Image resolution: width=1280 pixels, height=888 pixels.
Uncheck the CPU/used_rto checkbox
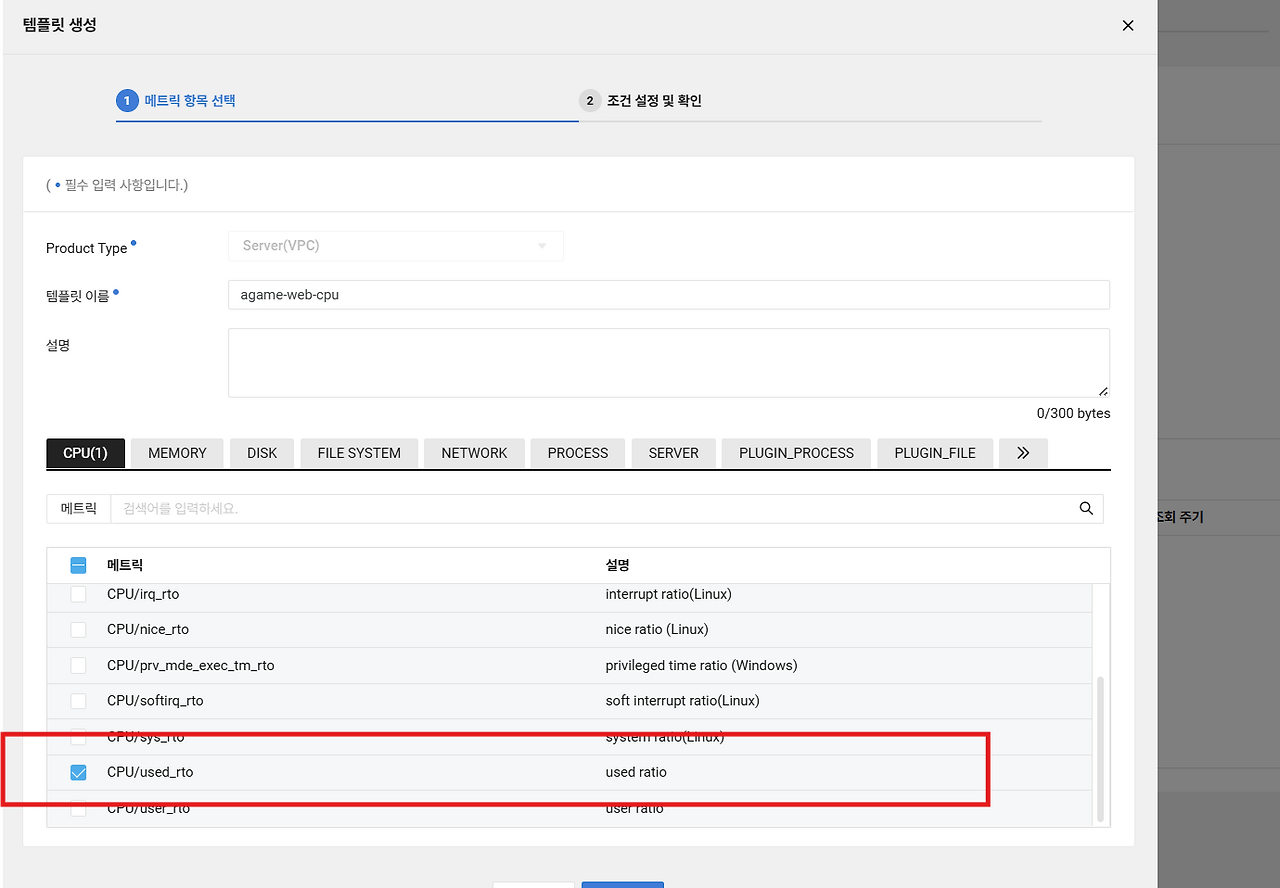coord(78,772)
